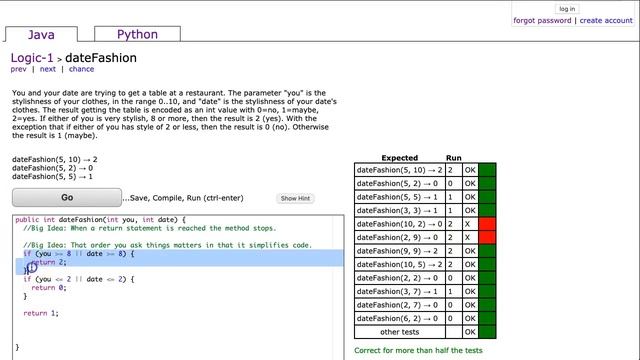Click inside the code editor area
This screenshot has height=360, width=640.
click(178, 287)
